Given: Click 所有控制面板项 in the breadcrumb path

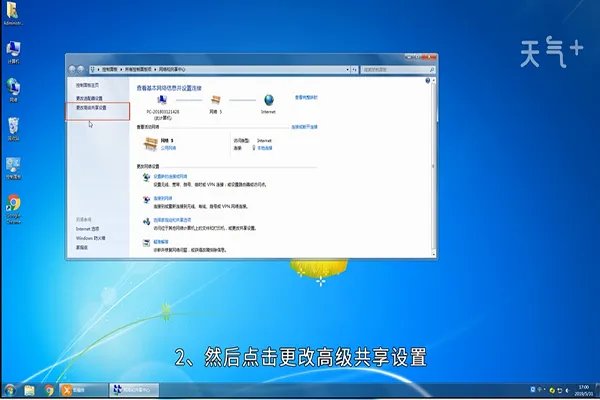Looking at the screenshot, I should click(138, 70).
